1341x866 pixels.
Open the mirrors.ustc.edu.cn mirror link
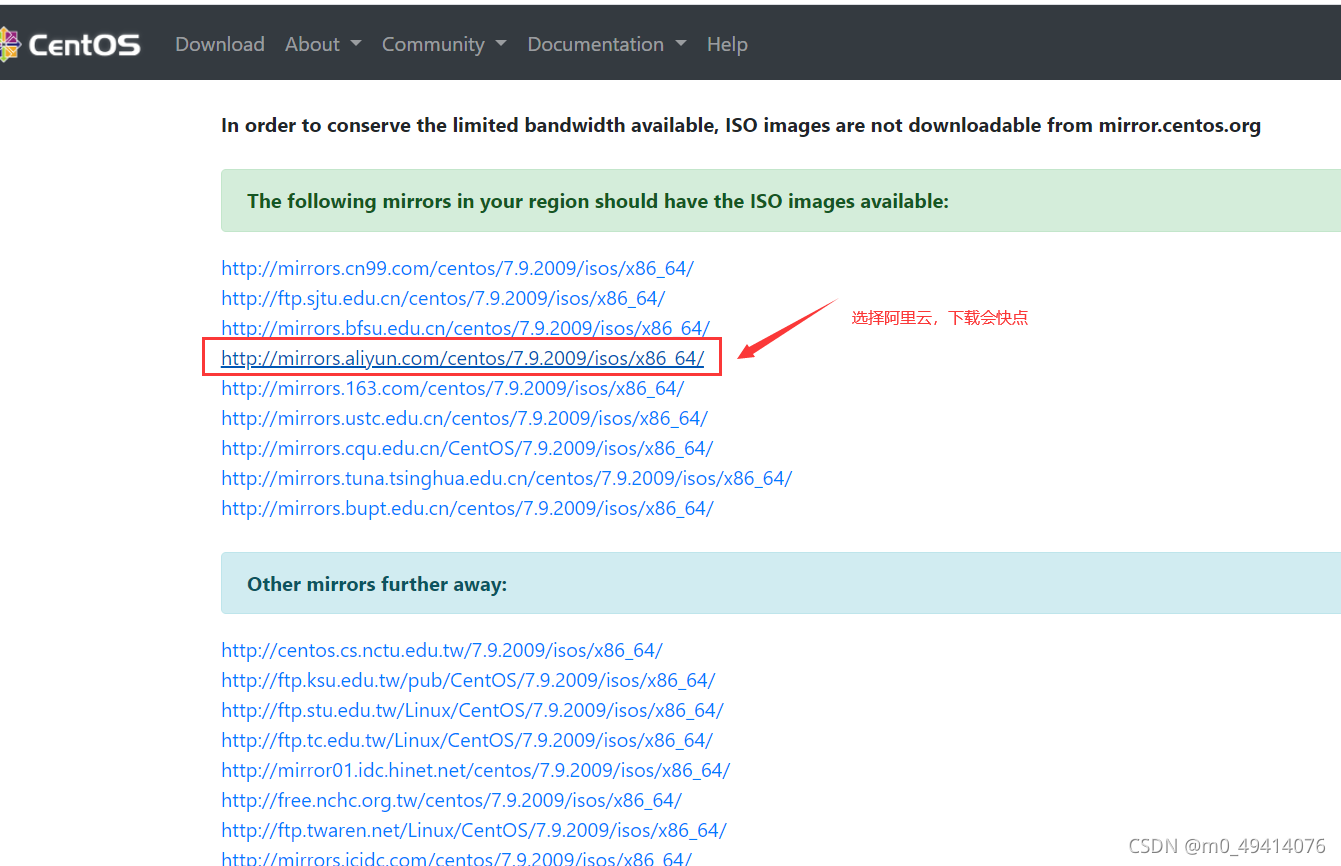click(464, 418)
